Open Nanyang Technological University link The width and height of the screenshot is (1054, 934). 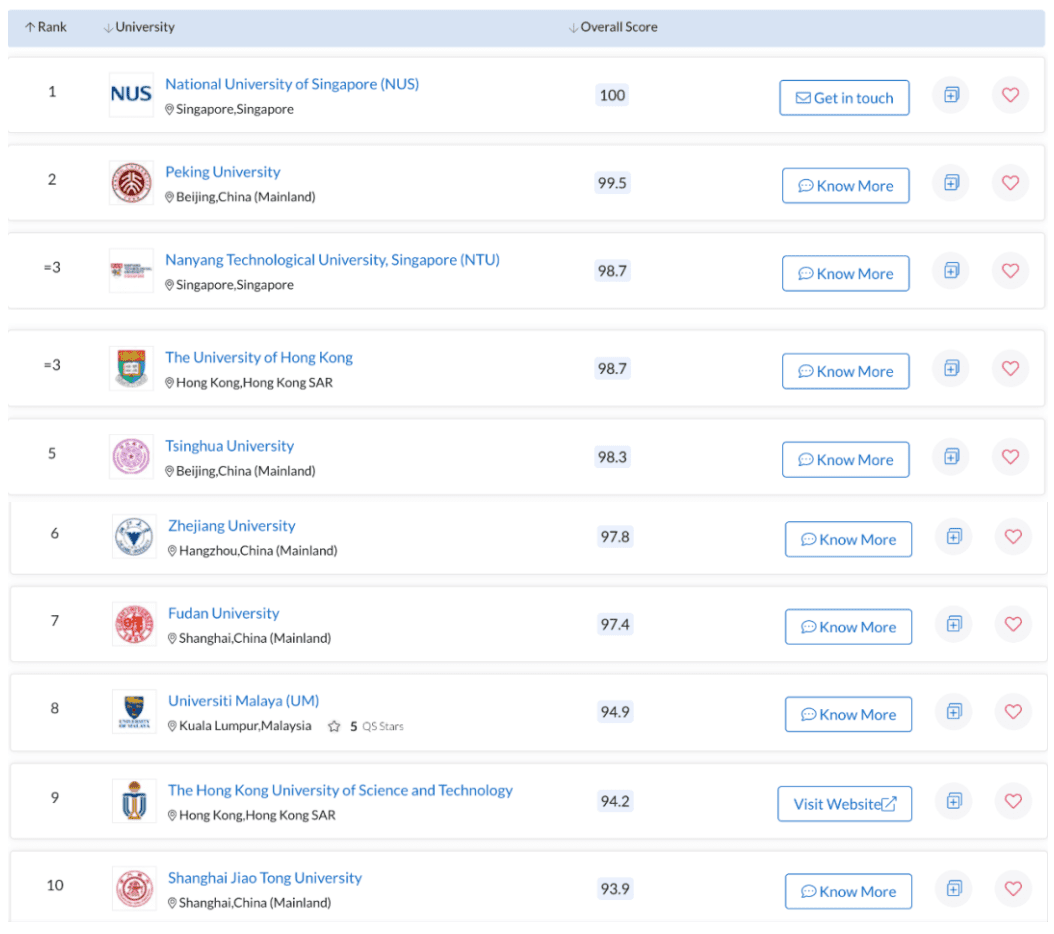[332, 260]
